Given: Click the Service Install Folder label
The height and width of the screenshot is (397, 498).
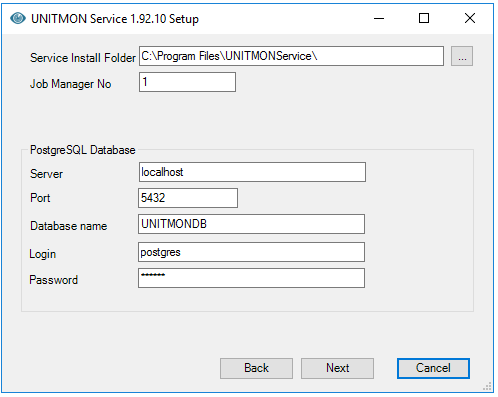Looking at the screenshot, I should tap(83, 58).
